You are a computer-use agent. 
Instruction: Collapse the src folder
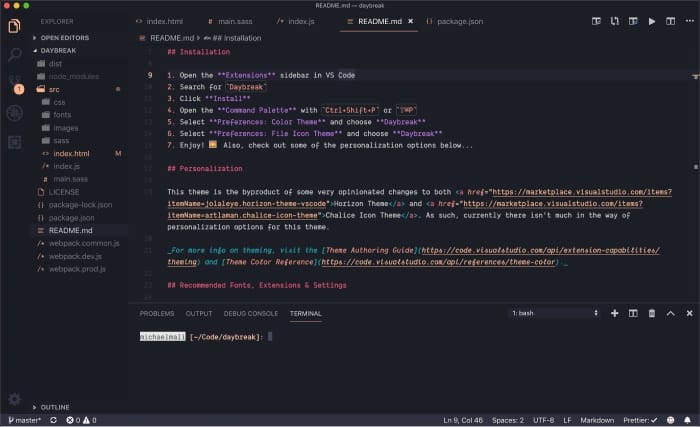click(x=48, y=89)
